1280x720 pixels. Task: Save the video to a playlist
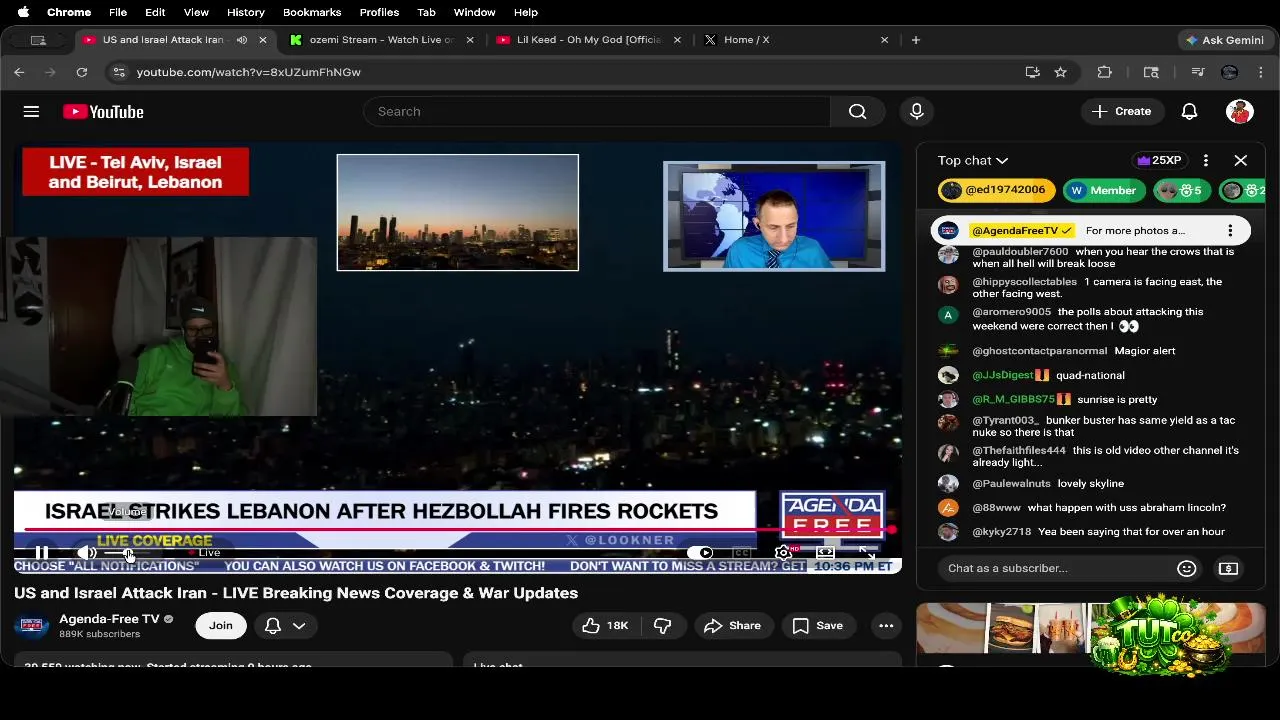pos(818,626)
